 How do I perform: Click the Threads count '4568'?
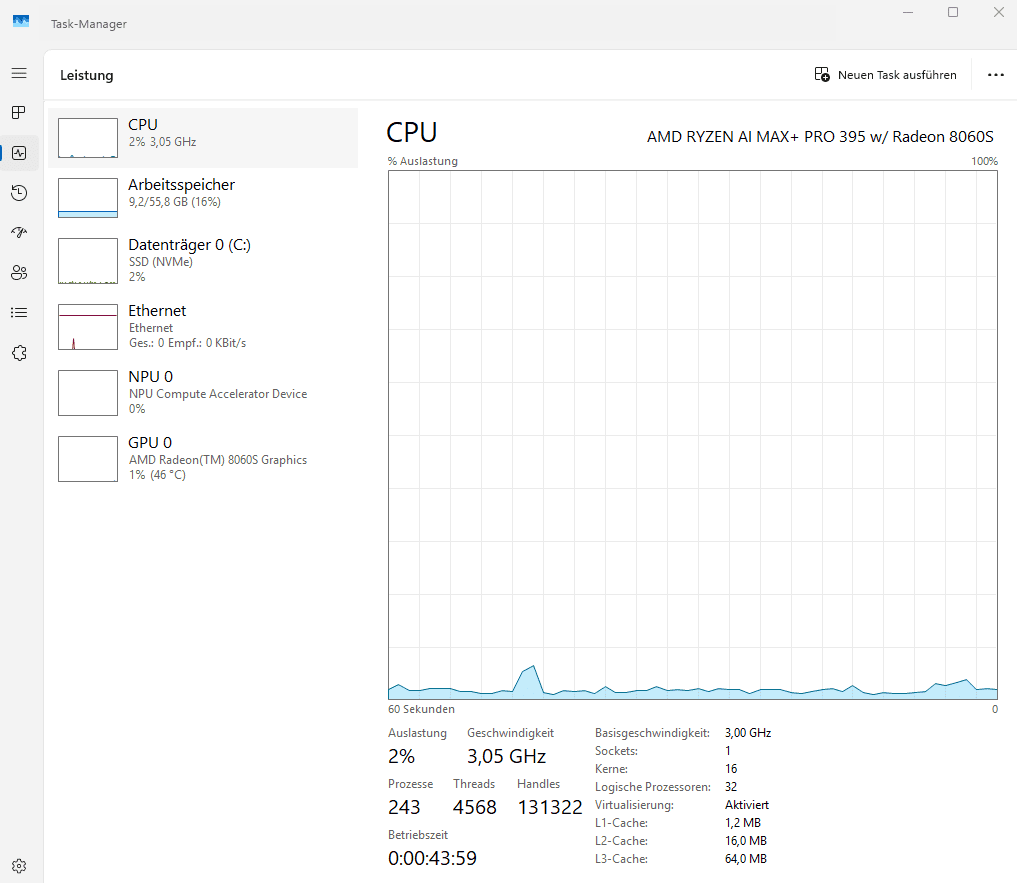point(475,807)
